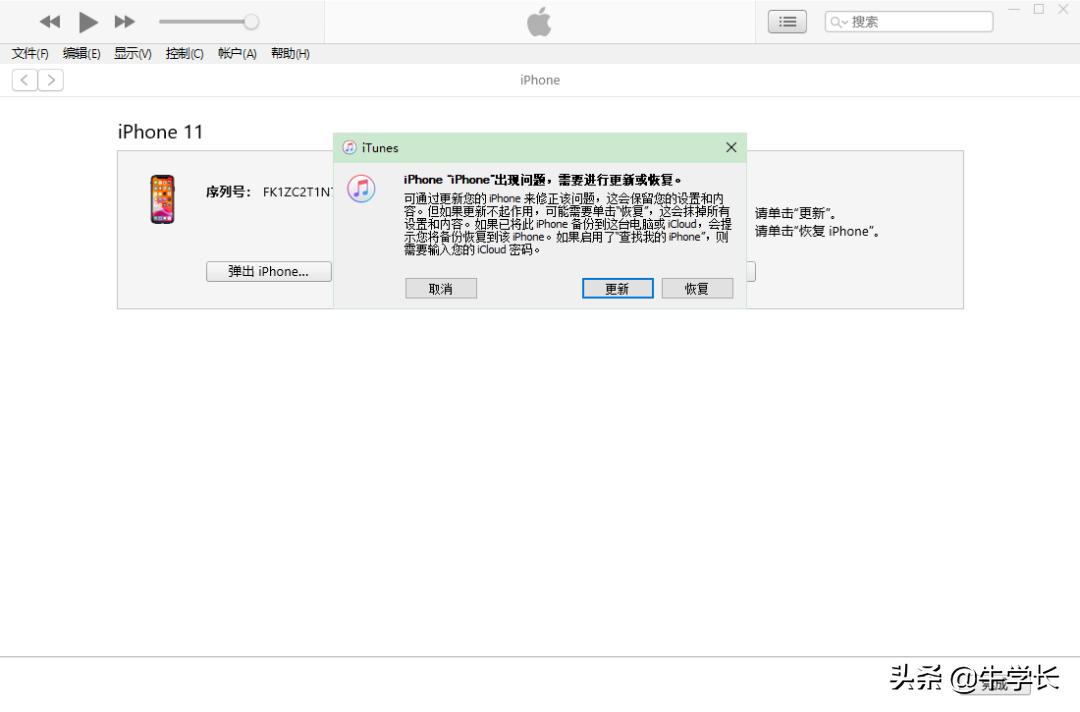Click the iTunes icon in the dialog title bar
This screenshot has width=1080, height=712.
pos(349,147)
